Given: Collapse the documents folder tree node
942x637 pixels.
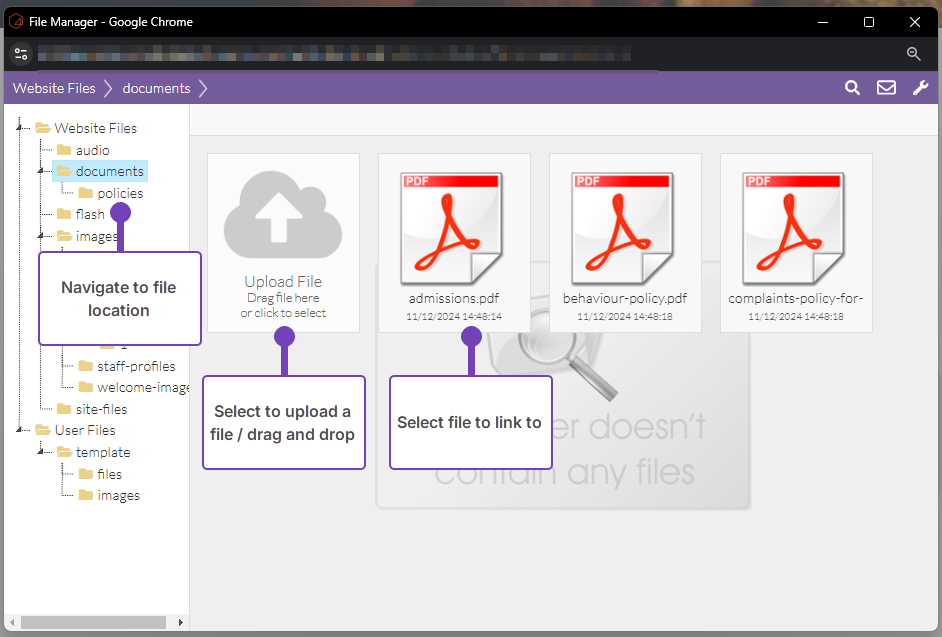Looking at the screenshot, I should point(40,172).
